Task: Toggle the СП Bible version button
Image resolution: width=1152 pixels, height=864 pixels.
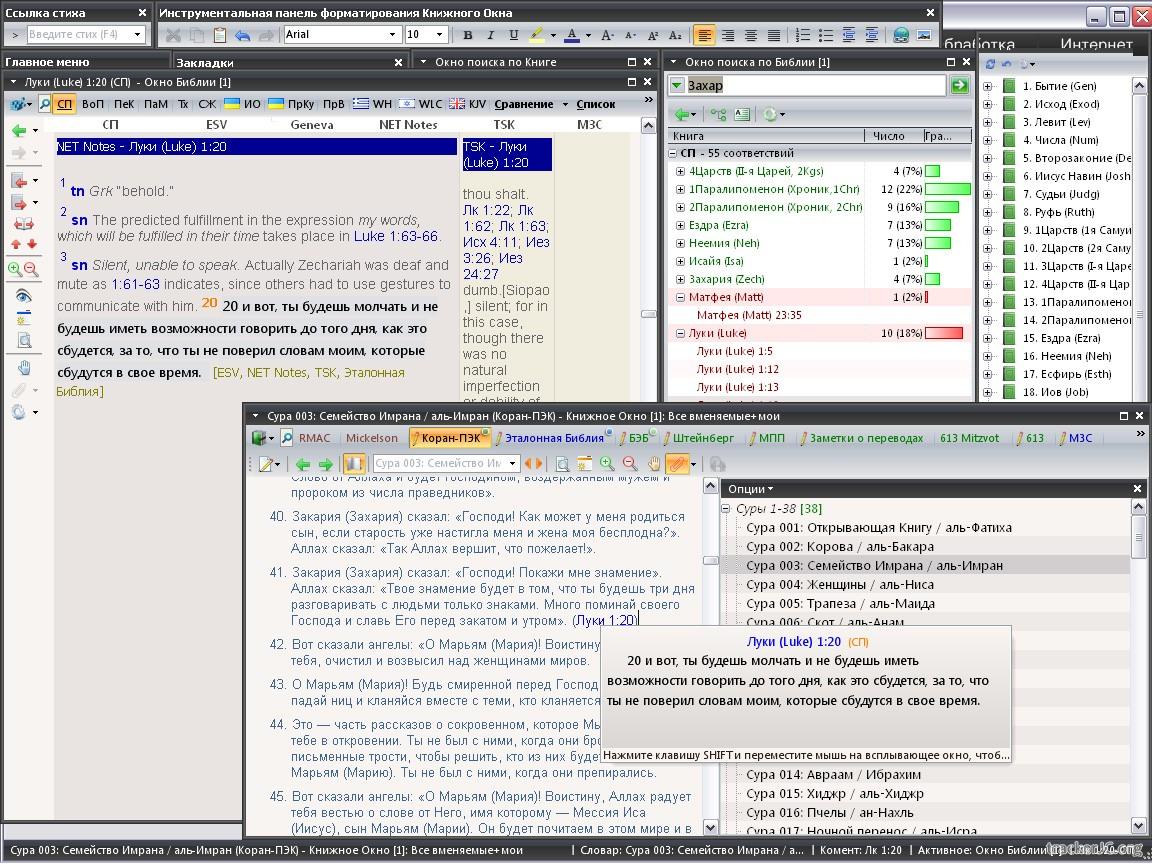Action: coord(65,104)
